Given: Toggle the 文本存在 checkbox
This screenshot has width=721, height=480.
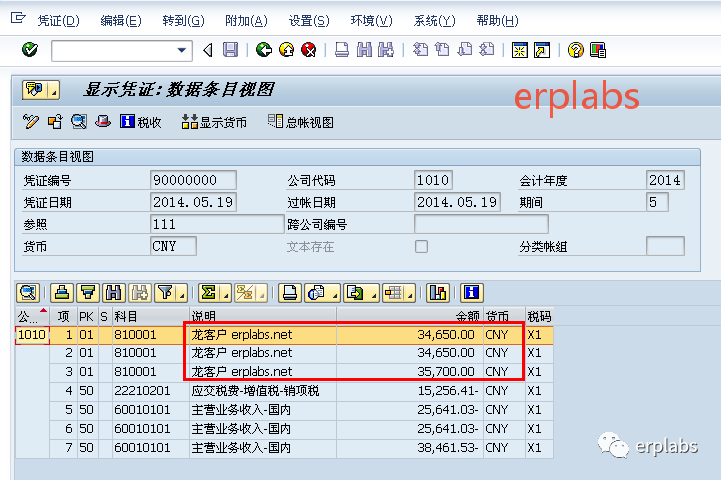Looking at the screenshot, I should point(421,246).
